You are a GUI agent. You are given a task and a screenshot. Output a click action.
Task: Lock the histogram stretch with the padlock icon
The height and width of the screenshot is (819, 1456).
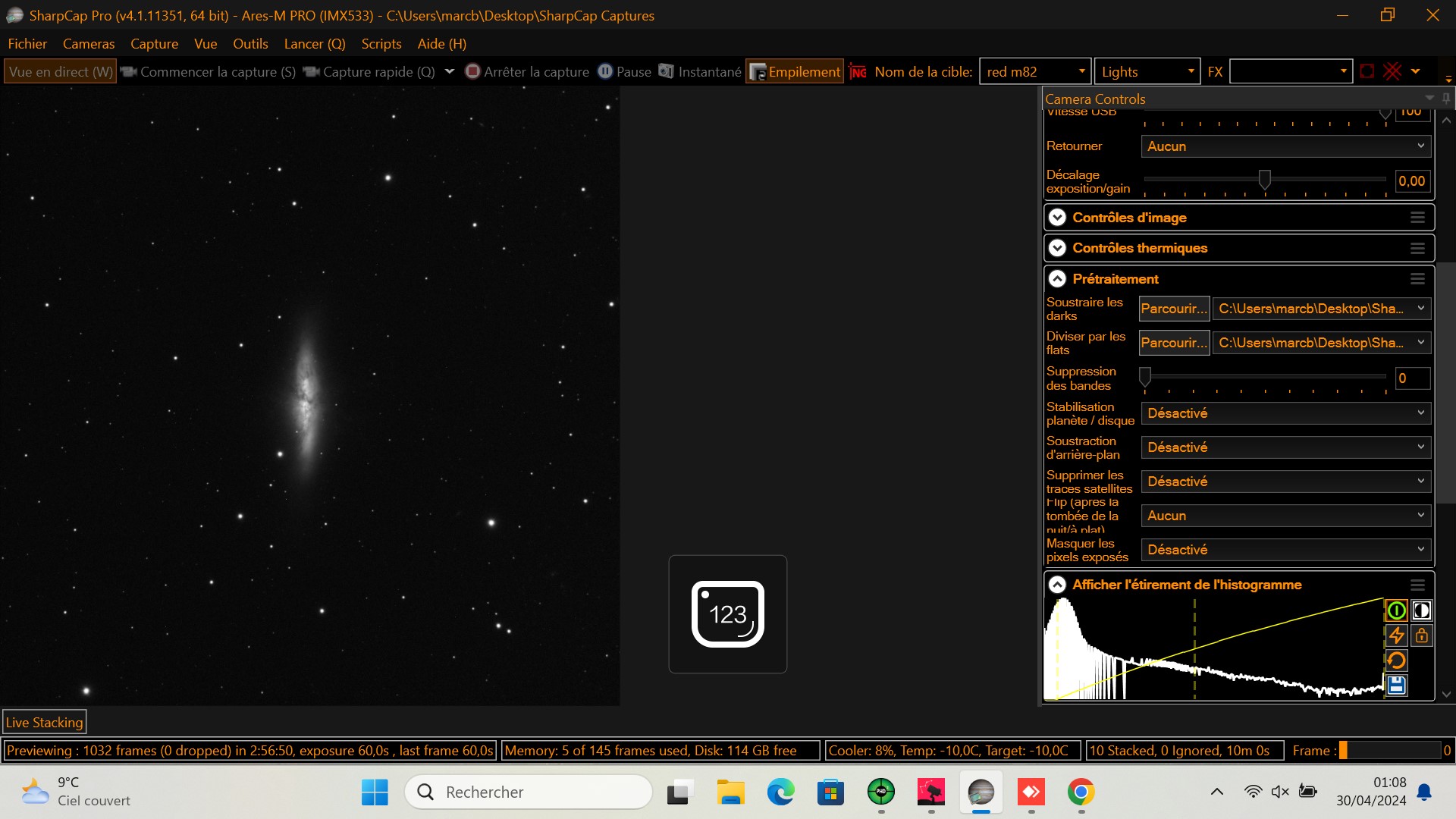click(x=1422, y=635)
